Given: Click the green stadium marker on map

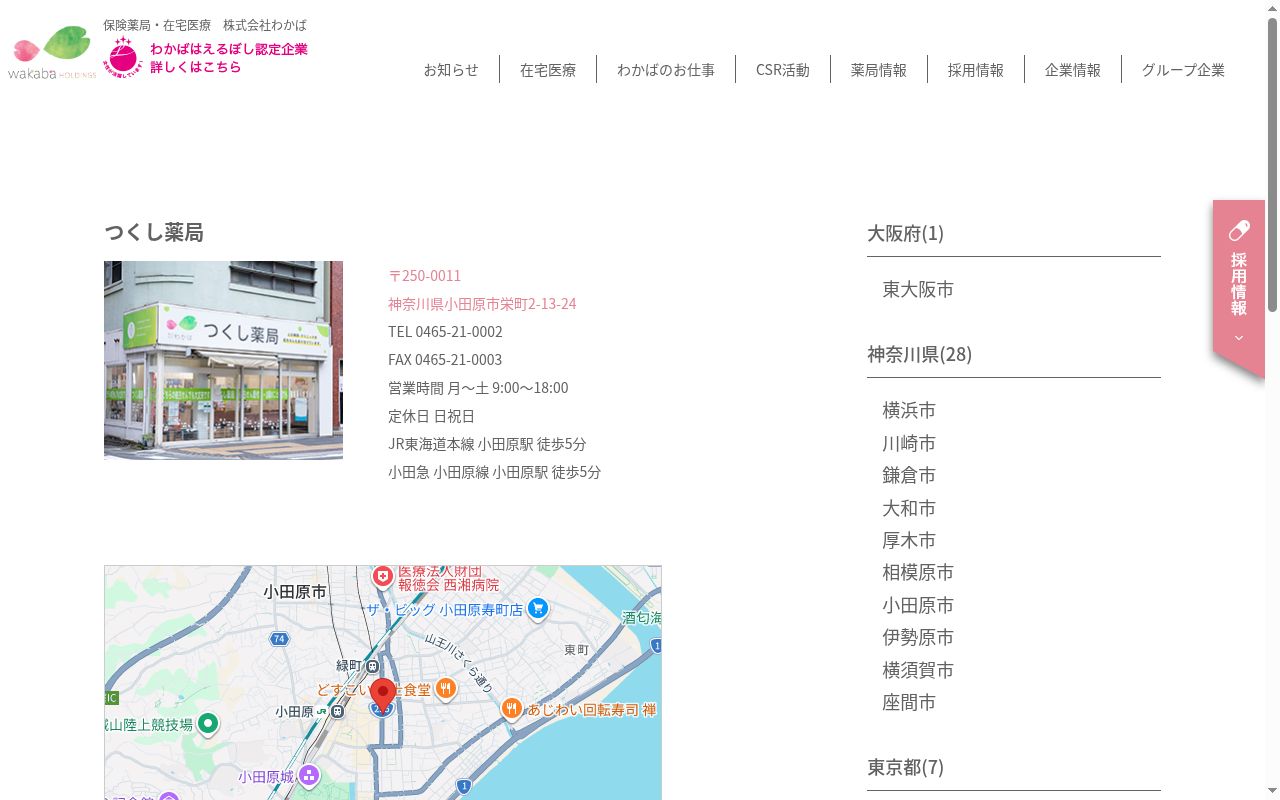Looking at the screenshot, I should click(x=208, y=723).
